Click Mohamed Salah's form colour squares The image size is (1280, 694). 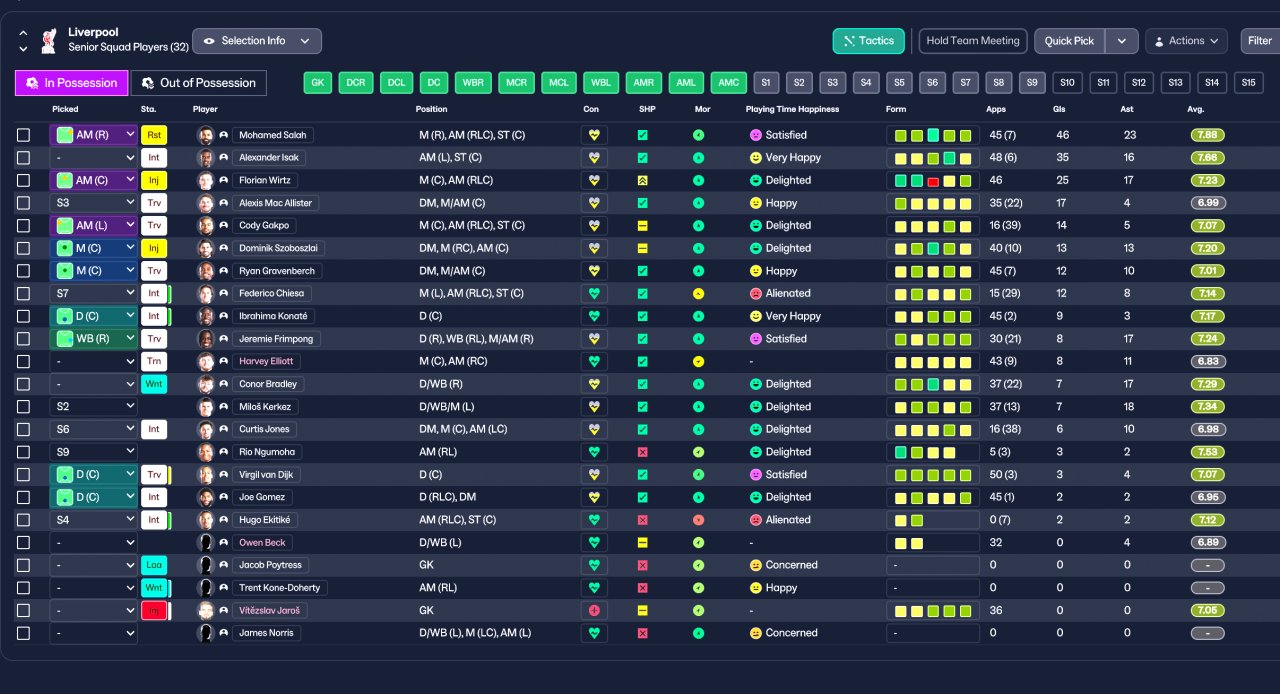[932, 135]
